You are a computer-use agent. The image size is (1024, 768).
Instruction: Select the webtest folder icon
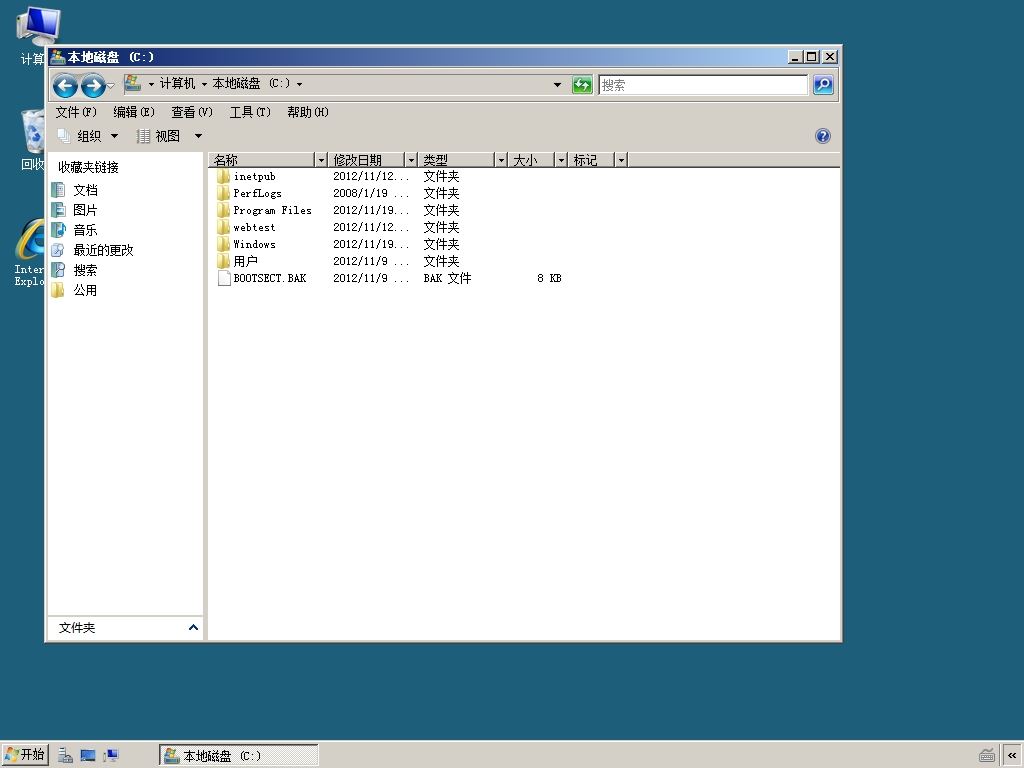point(223,227)
